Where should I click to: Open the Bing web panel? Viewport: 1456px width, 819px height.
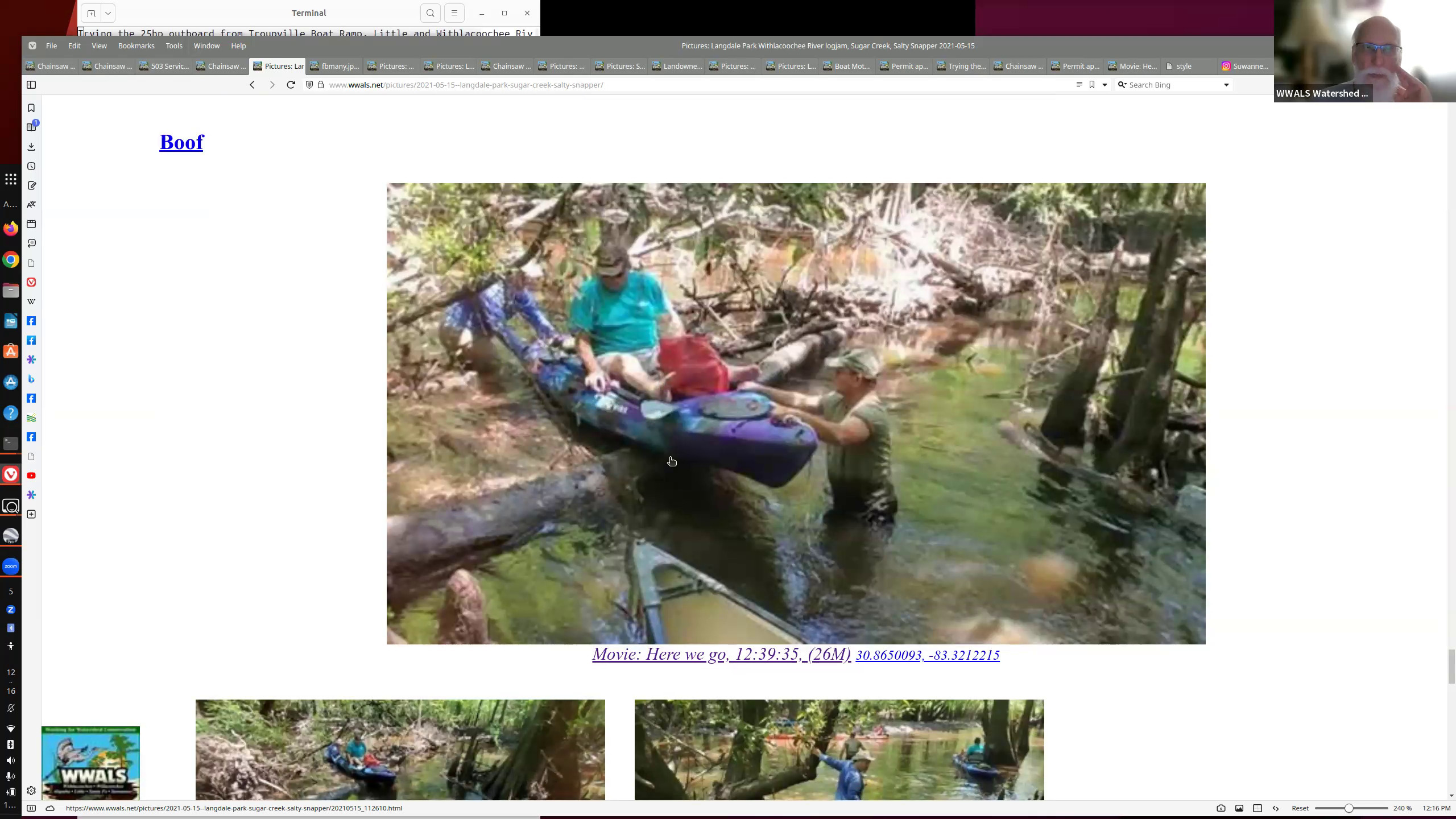click(x=31, y=379)
